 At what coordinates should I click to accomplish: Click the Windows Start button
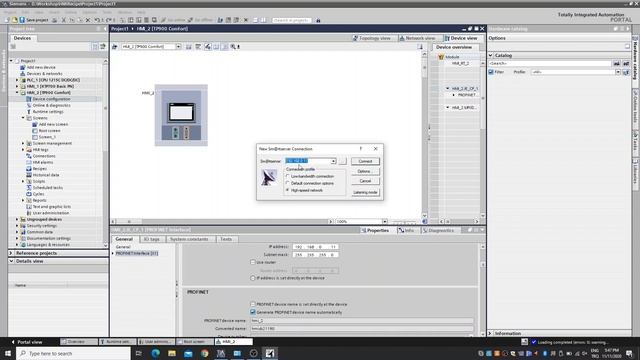8,353
